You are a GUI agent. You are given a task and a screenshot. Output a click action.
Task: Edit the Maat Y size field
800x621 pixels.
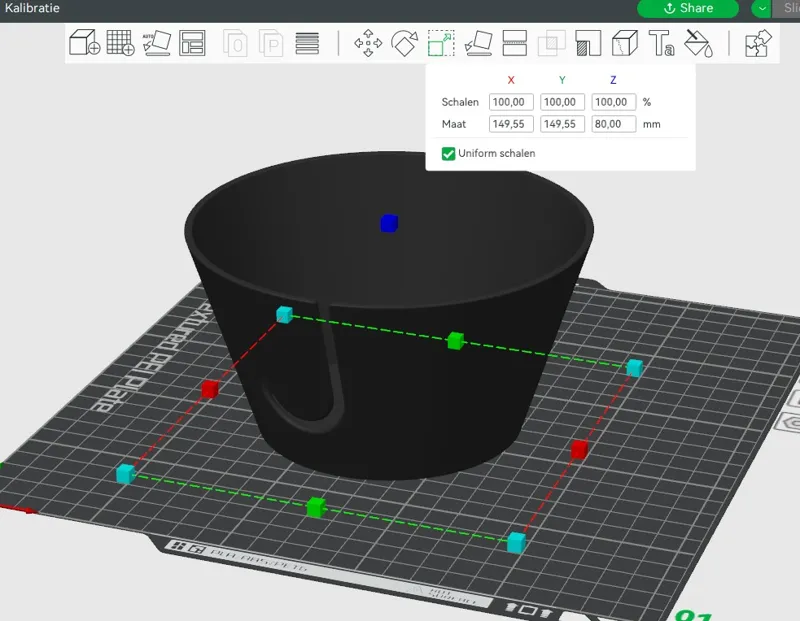562,124
